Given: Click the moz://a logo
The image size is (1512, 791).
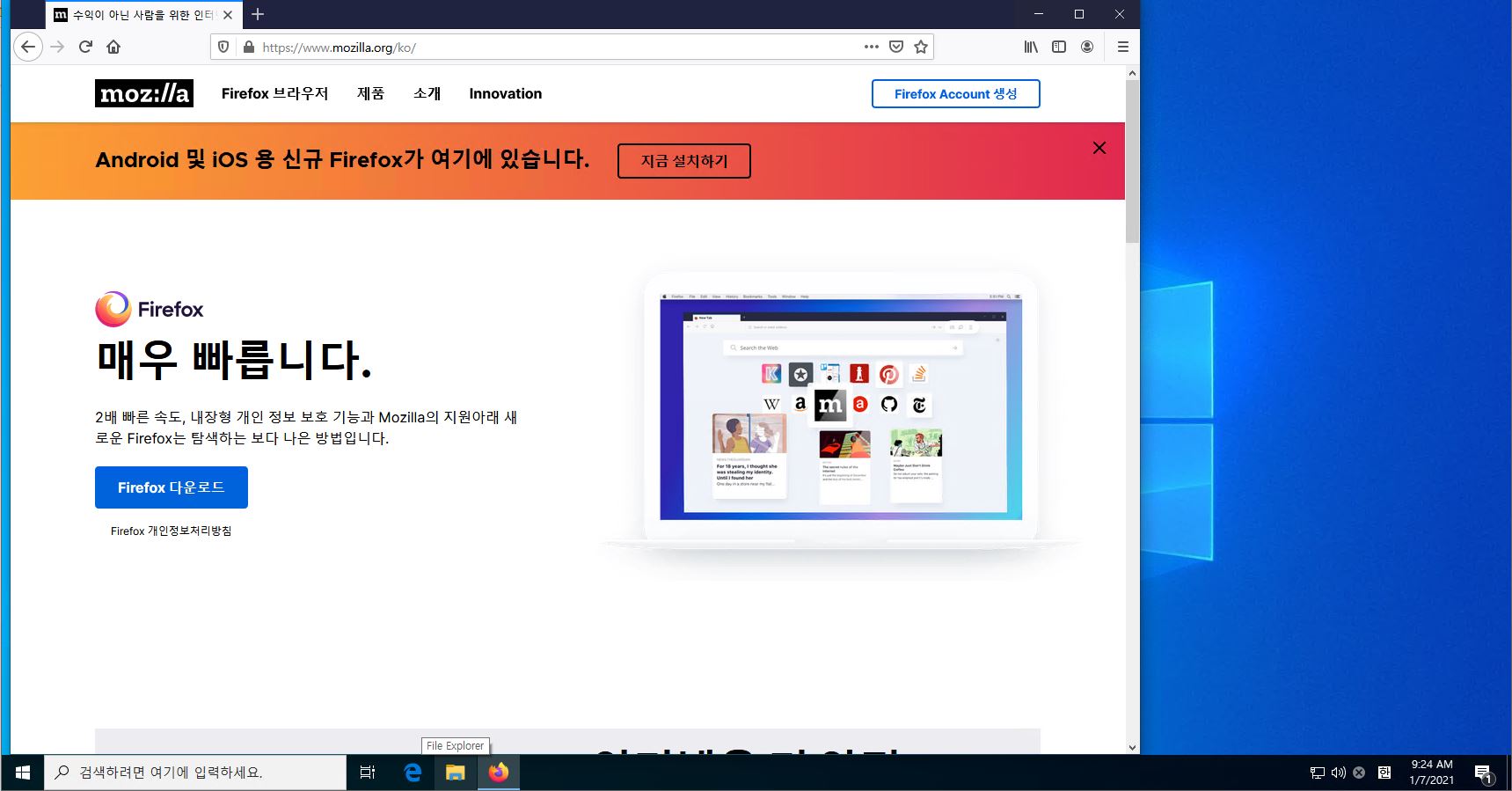Looking at the screenshot, I should pyautogui.click(x=144, y=93).
